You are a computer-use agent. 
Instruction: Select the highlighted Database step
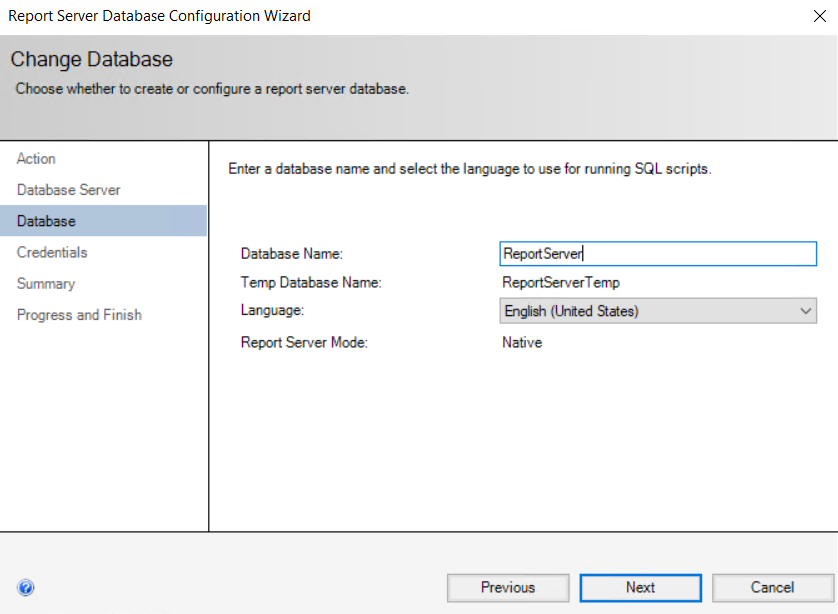[x=46, y=221]
